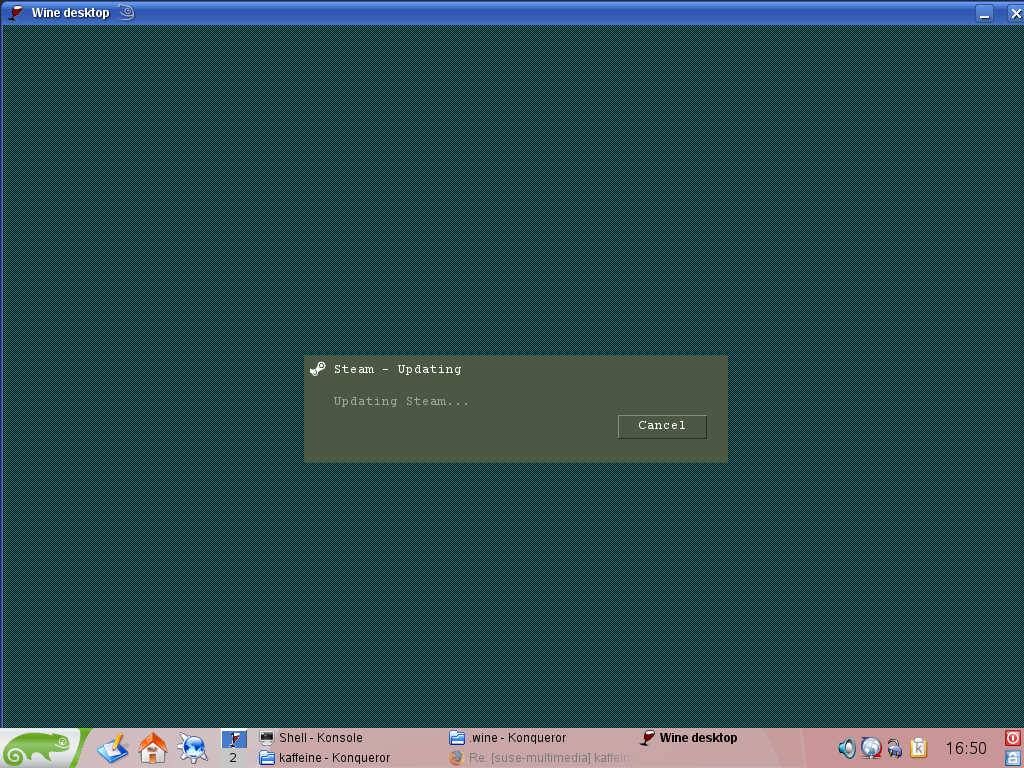Switch to virtual desktop 2 in pager
1024x768 pixels.
pos(234,758)
